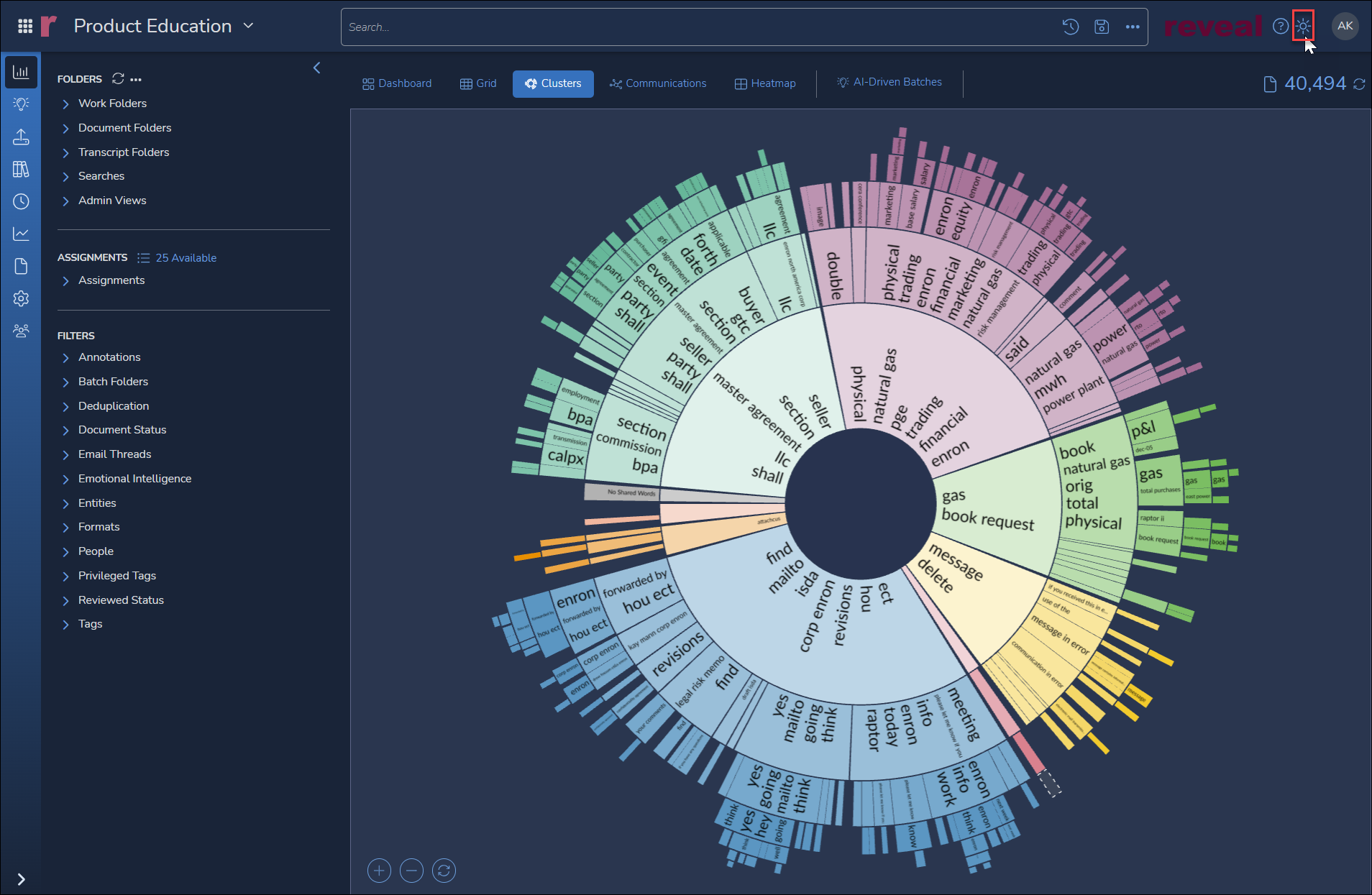Click the save search disk icon

click(1101, 27)
